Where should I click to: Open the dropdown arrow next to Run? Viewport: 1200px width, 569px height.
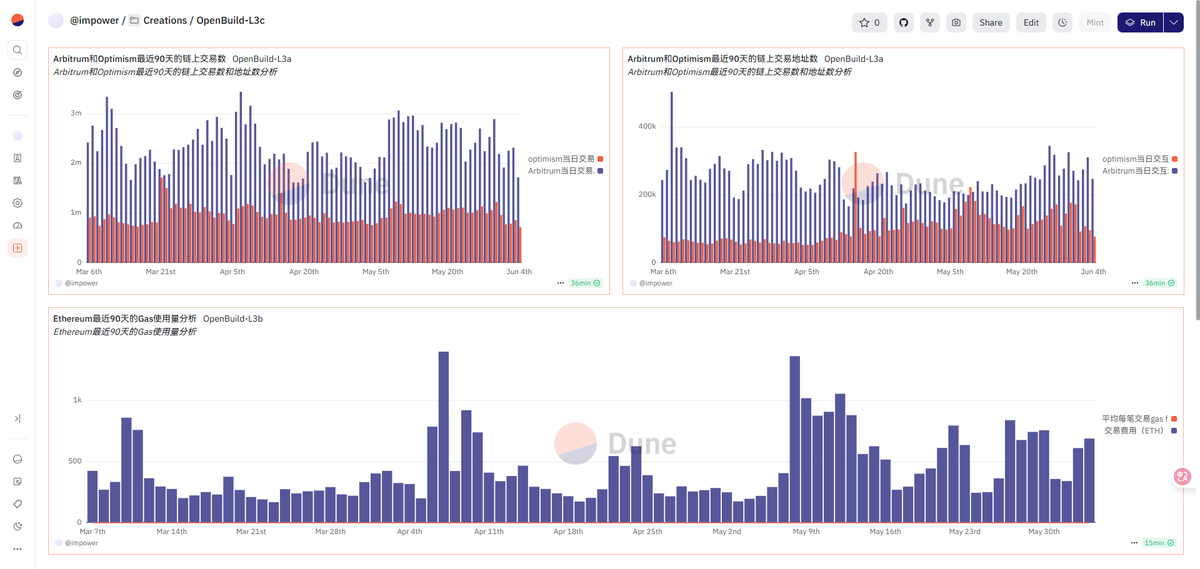point(1173,22)
